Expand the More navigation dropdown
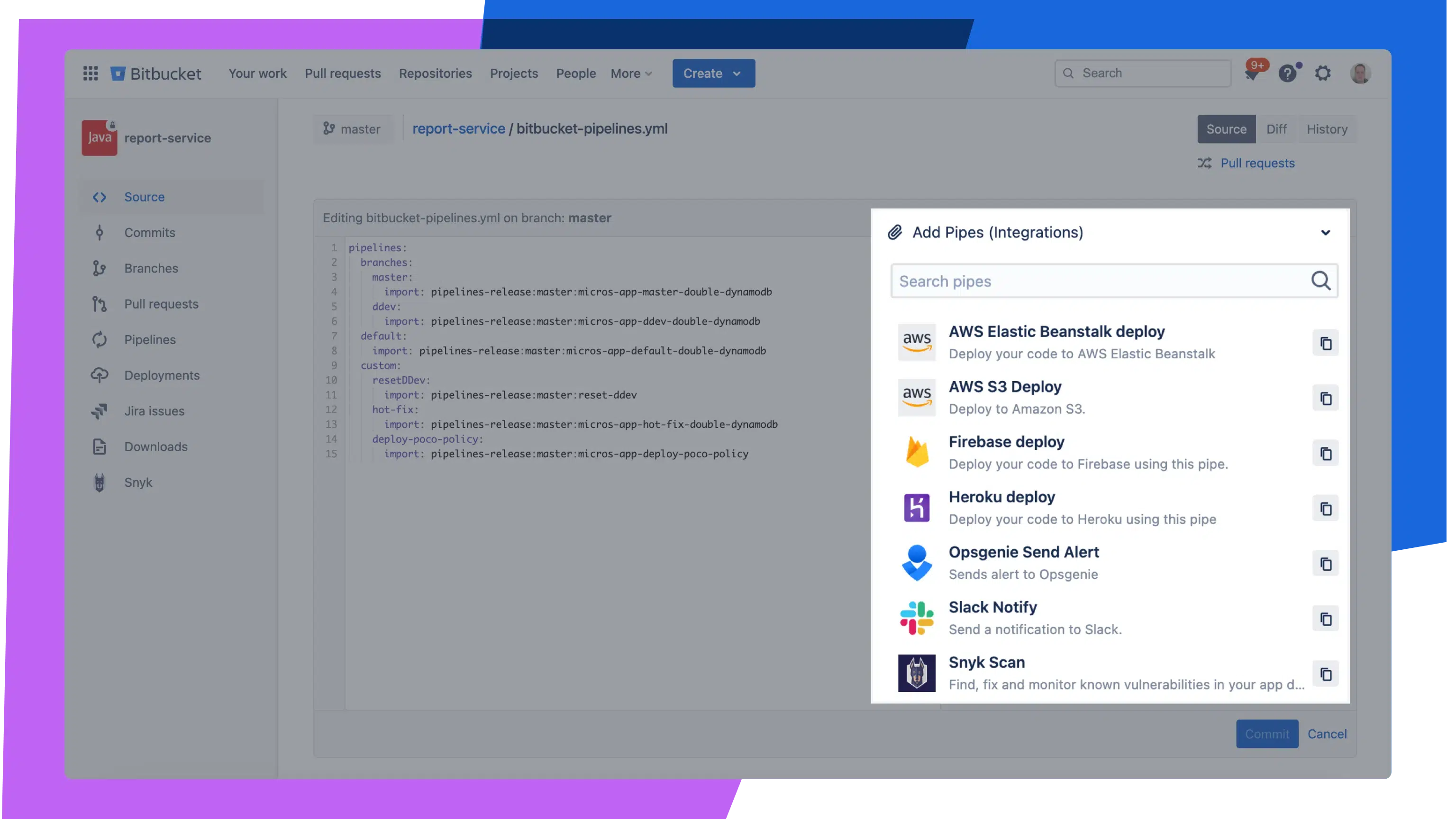This screenshot has width=1456, height=819. pyautogui.click(x=631, y=73)
